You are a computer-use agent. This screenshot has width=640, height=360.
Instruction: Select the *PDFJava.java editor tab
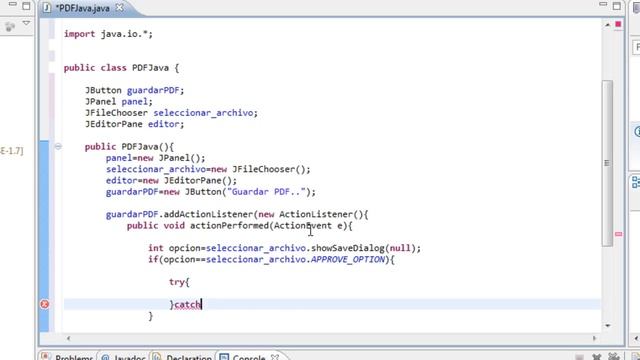pos(83,8)
